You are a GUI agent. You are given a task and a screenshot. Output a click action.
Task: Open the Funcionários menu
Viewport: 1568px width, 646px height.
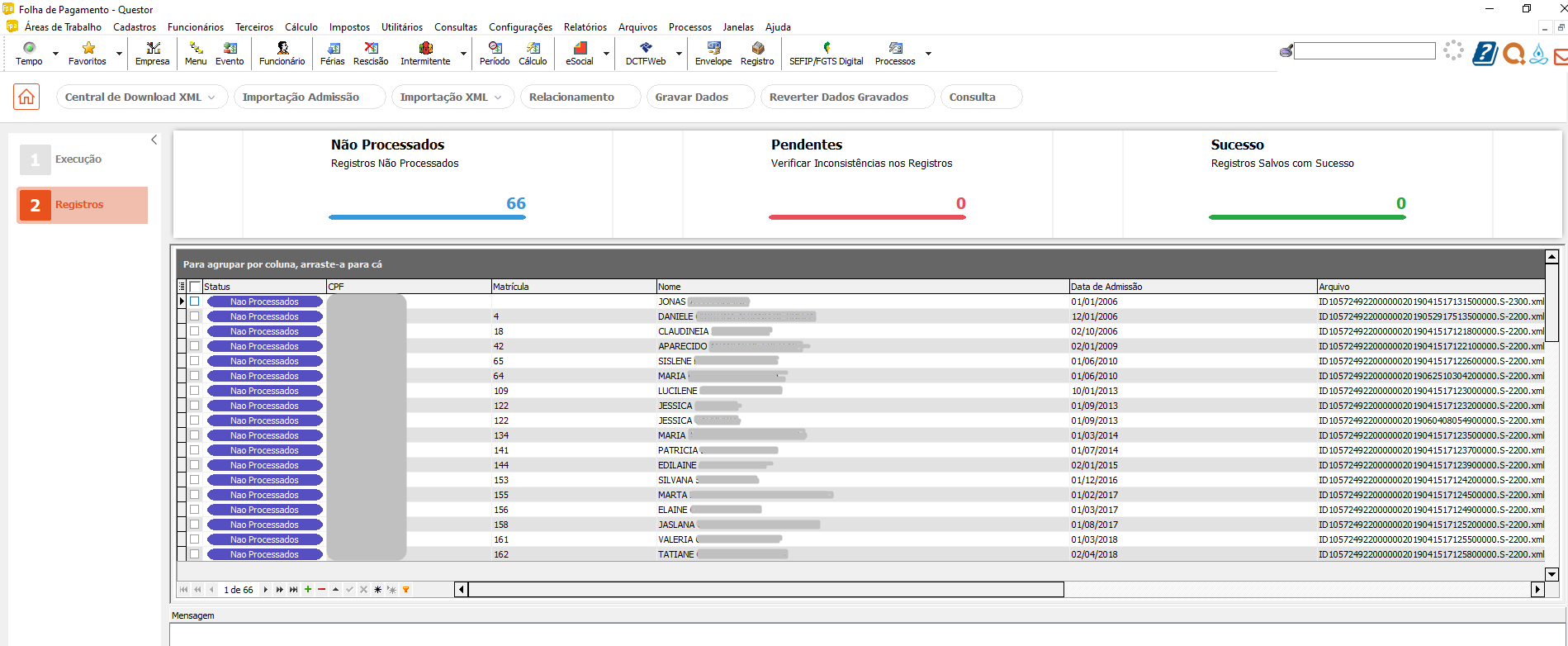coord(196,27)
